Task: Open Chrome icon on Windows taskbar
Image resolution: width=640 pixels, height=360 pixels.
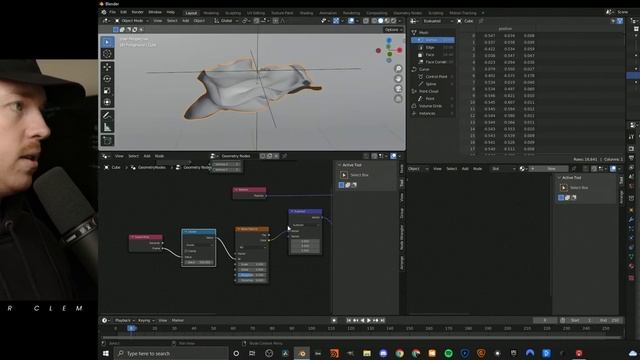Action: point(399,353)
